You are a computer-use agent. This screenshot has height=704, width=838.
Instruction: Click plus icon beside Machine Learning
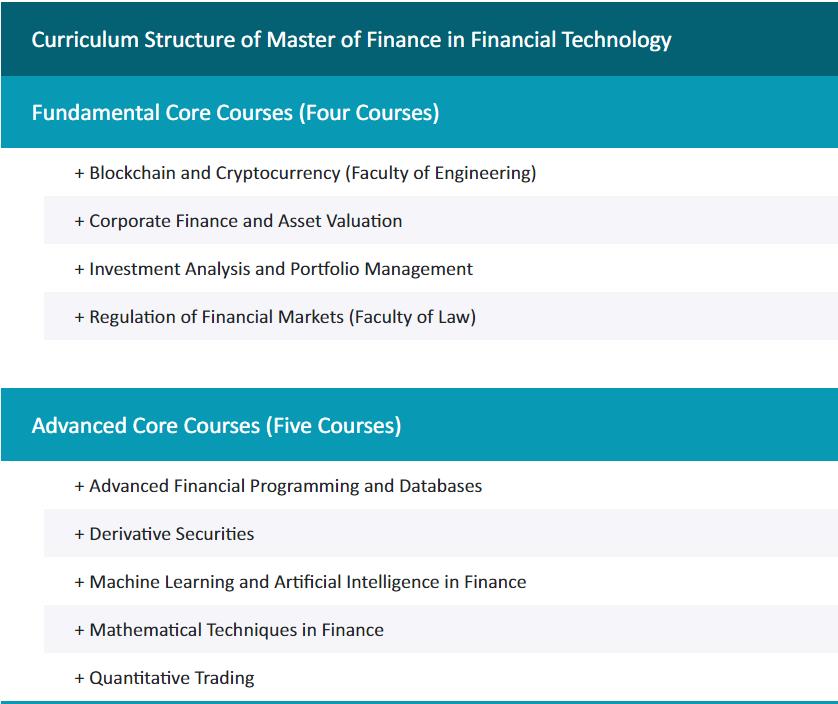[80, 582]
